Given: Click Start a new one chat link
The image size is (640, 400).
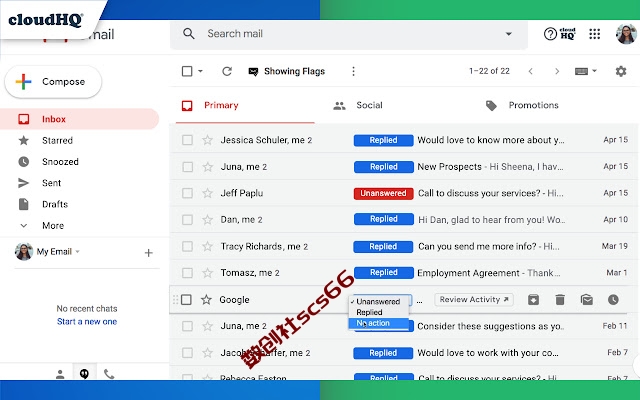Looking at the screenshot, I should tap(87, 322).
